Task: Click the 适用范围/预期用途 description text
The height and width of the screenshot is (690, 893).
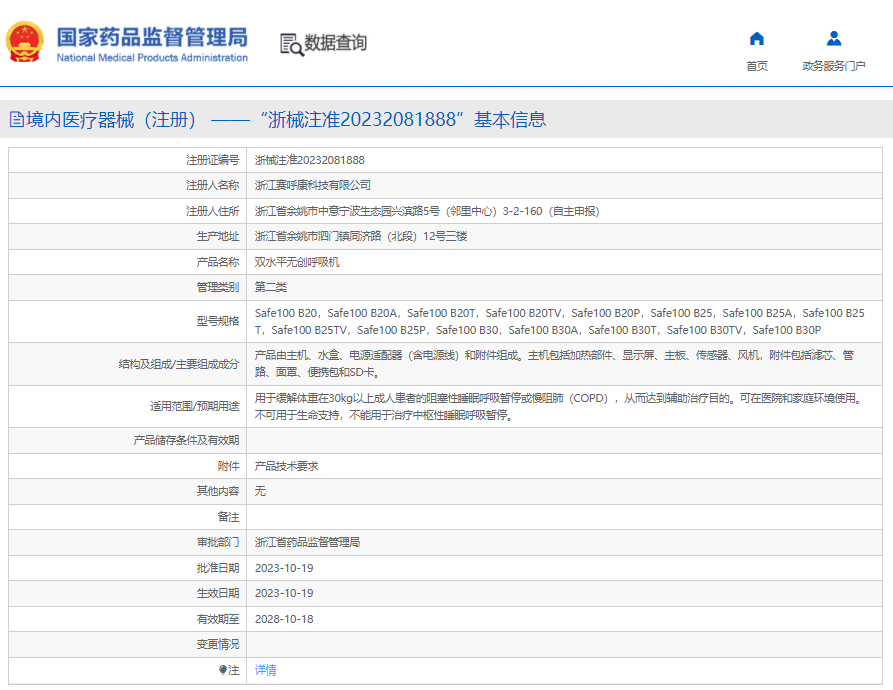Action: [x=560, y=406]
